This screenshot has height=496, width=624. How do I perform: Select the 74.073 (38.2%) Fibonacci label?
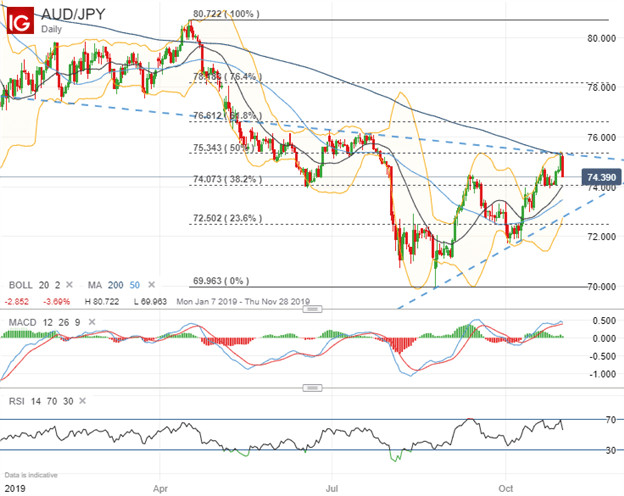click(227, 179)
